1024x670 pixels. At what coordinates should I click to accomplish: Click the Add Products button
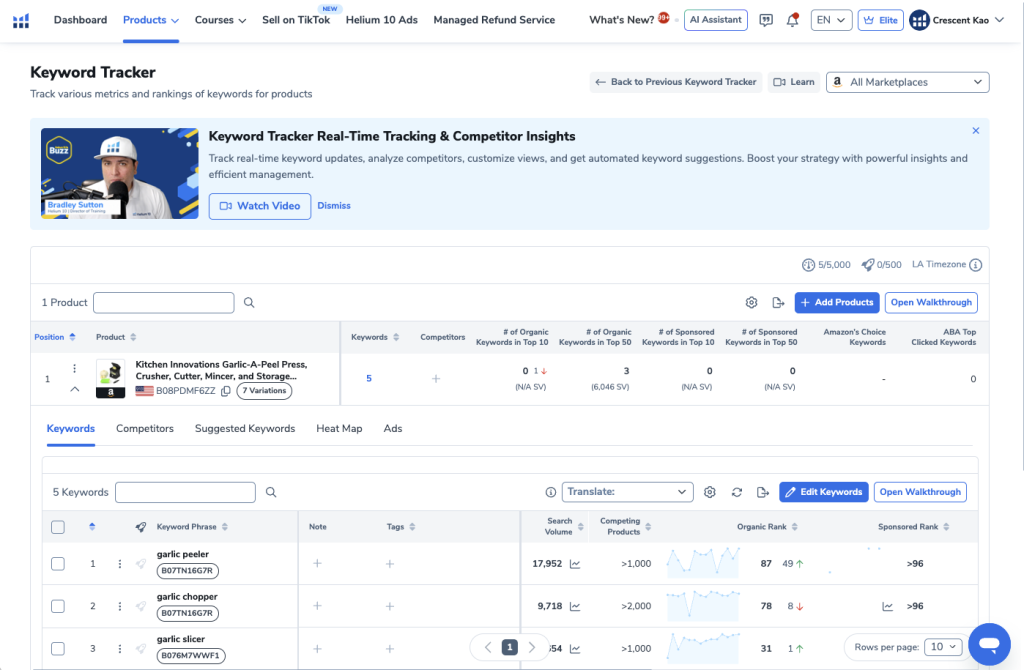point(837,302)
